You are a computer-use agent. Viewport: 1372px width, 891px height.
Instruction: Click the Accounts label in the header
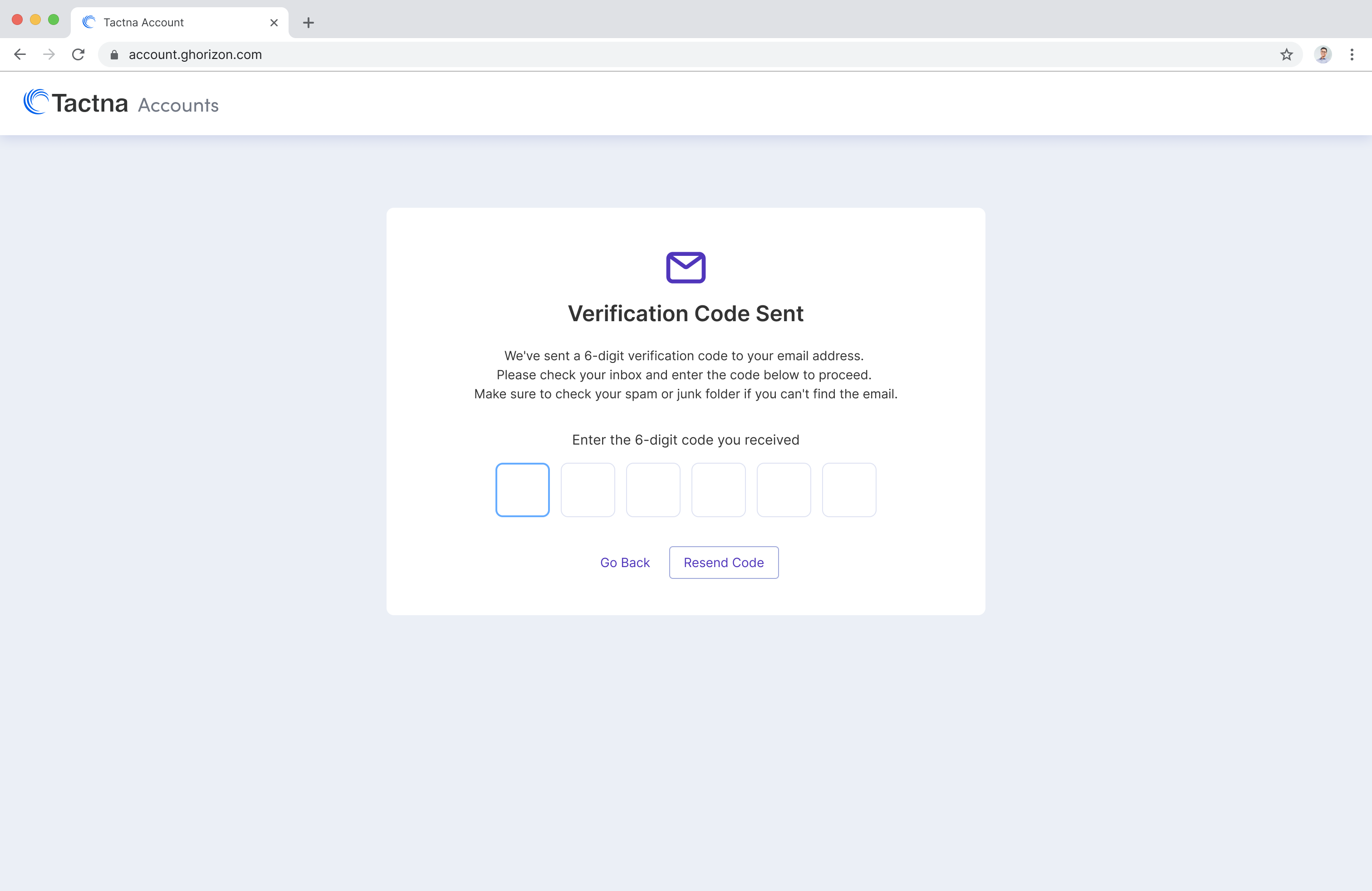[177, 105]
